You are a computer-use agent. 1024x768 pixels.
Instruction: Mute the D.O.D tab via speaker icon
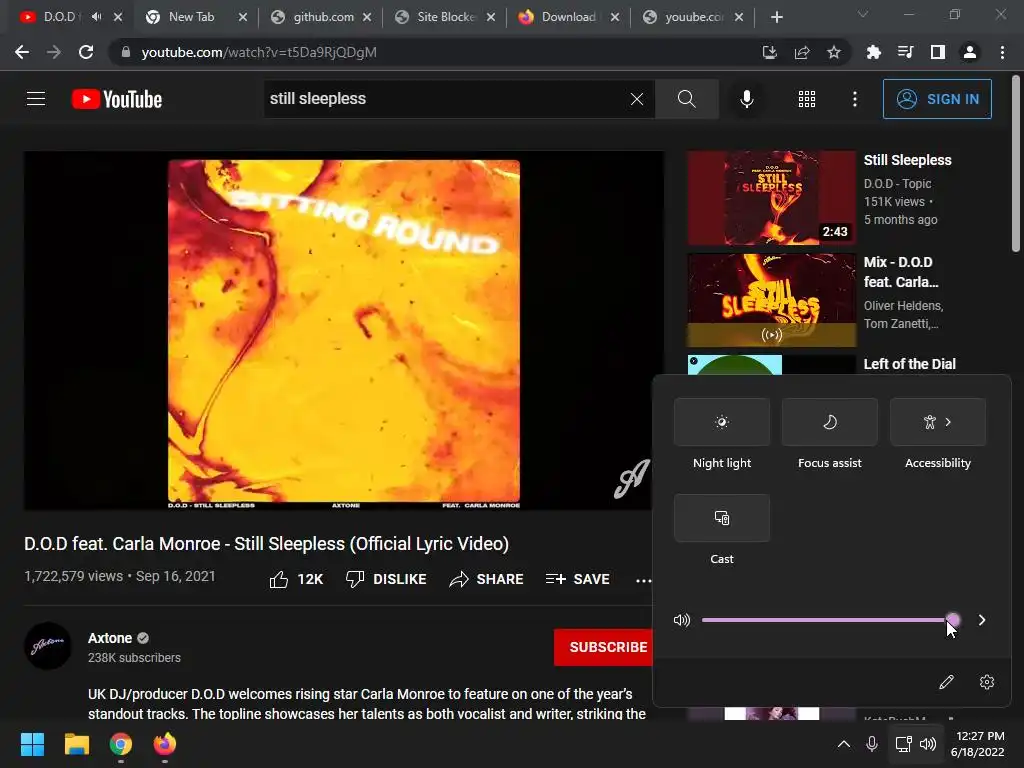coord(97,17)
